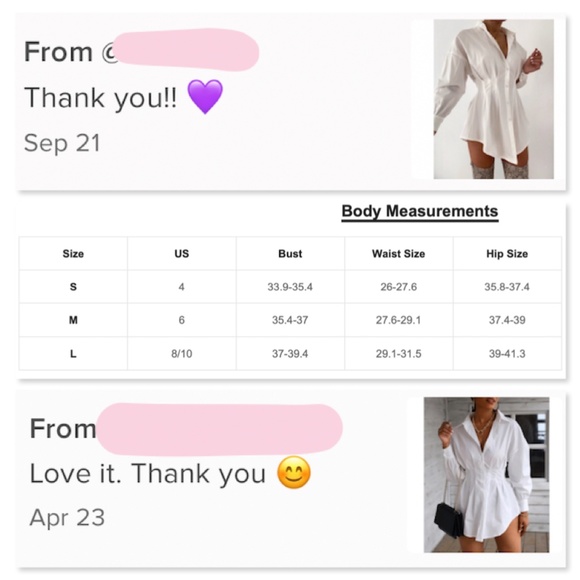This screenshot has height=580, width=580.
Task: Click the 39-41.3 hip cell
Action: pyautogui.click(x=507, y=354)
